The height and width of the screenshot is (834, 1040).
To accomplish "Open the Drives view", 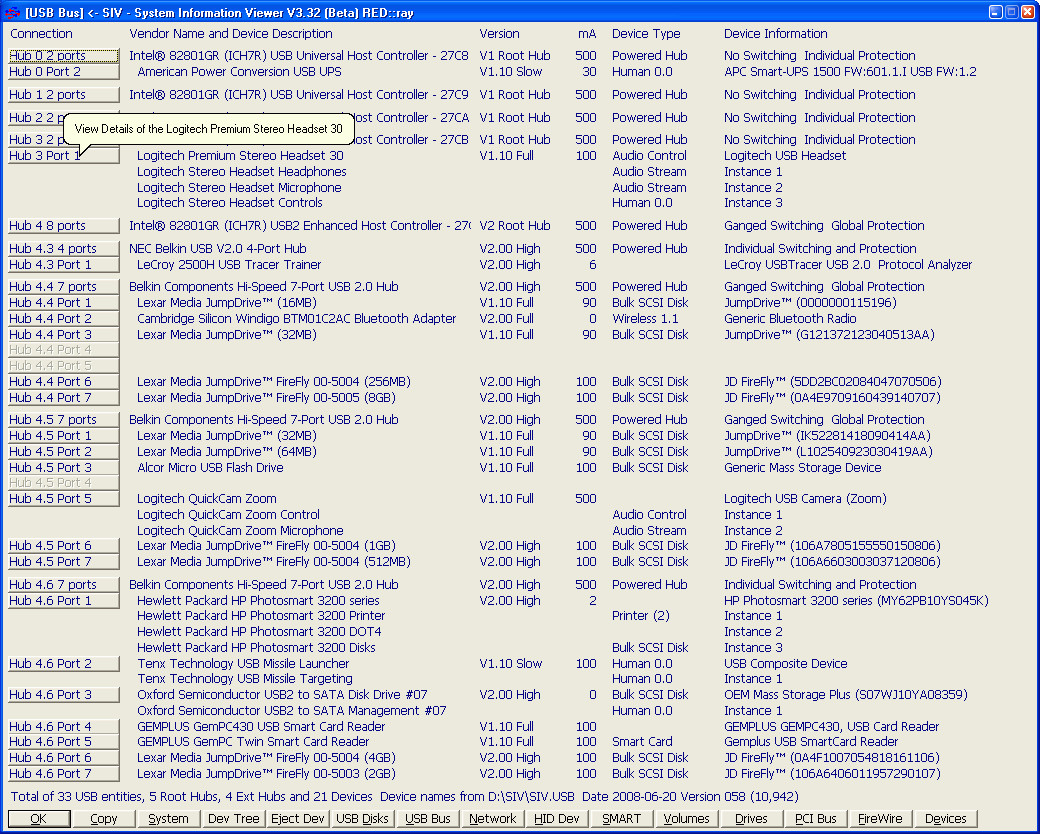I will pos(751,819).
